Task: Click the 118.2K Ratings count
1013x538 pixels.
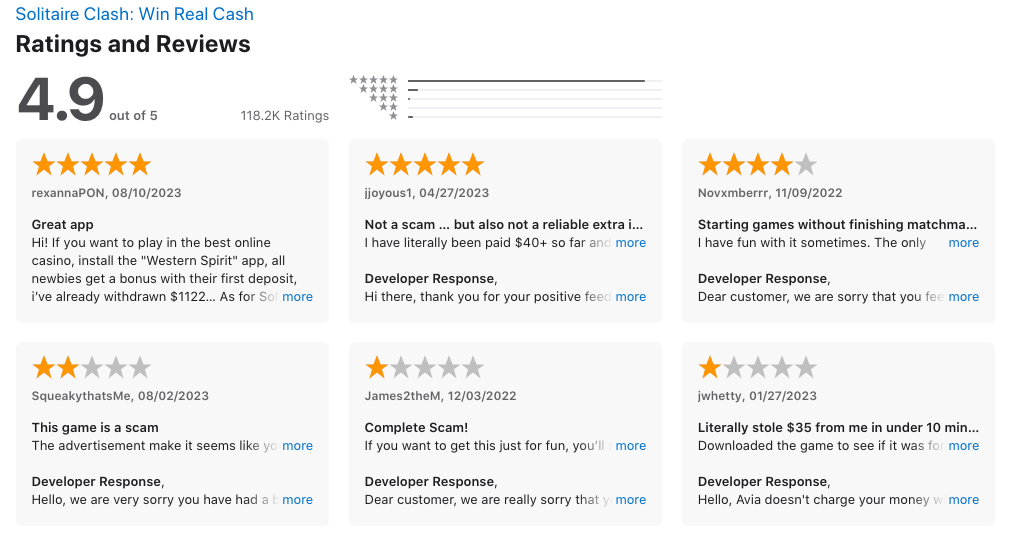Action: coord(285,116)
